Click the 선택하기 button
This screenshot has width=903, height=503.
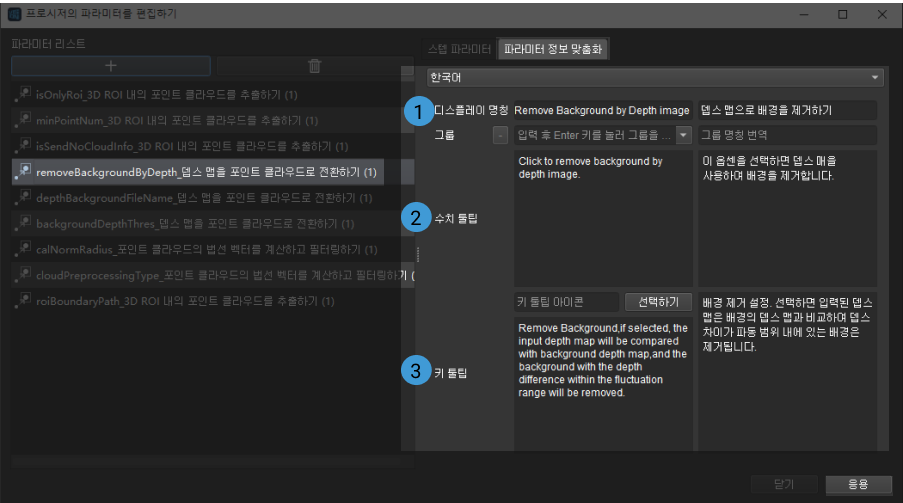pyautogui.click(x=658, y=302)
